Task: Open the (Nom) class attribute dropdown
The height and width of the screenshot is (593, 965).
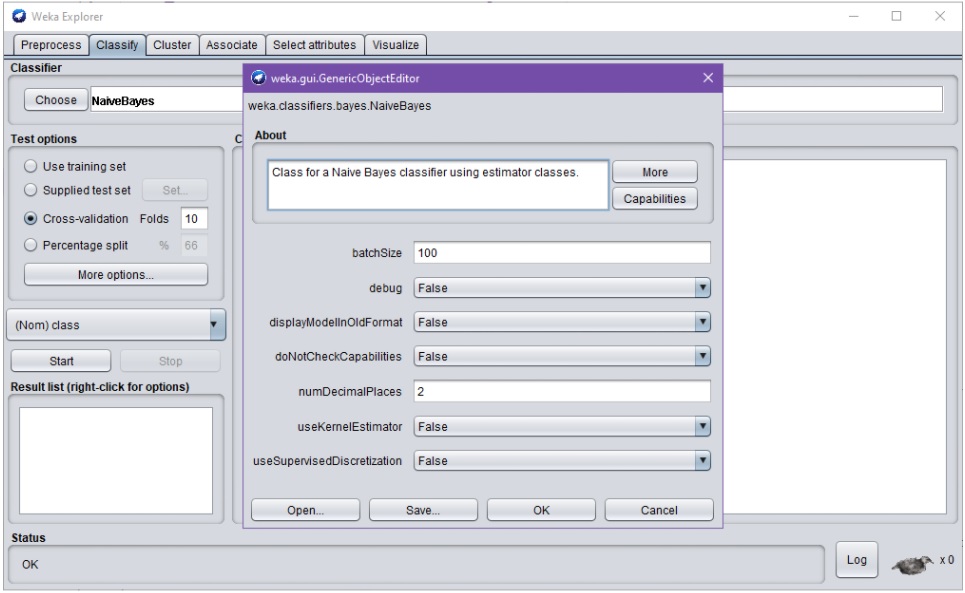Action: (116, 325)
